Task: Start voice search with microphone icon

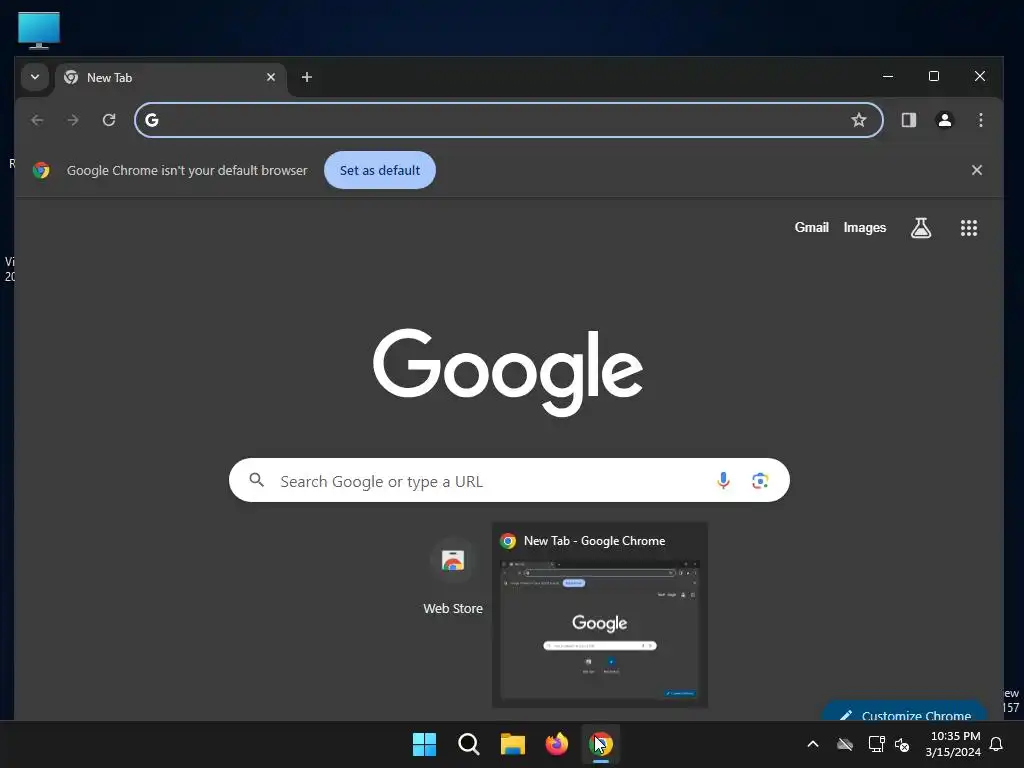Action: tap(723, 481)
